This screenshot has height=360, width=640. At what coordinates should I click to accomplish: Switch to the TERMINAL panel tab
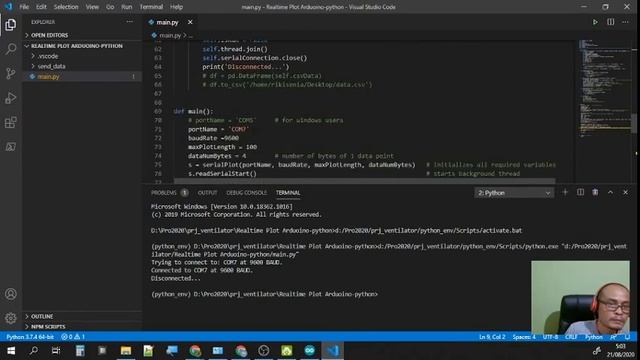click(288, 193)
